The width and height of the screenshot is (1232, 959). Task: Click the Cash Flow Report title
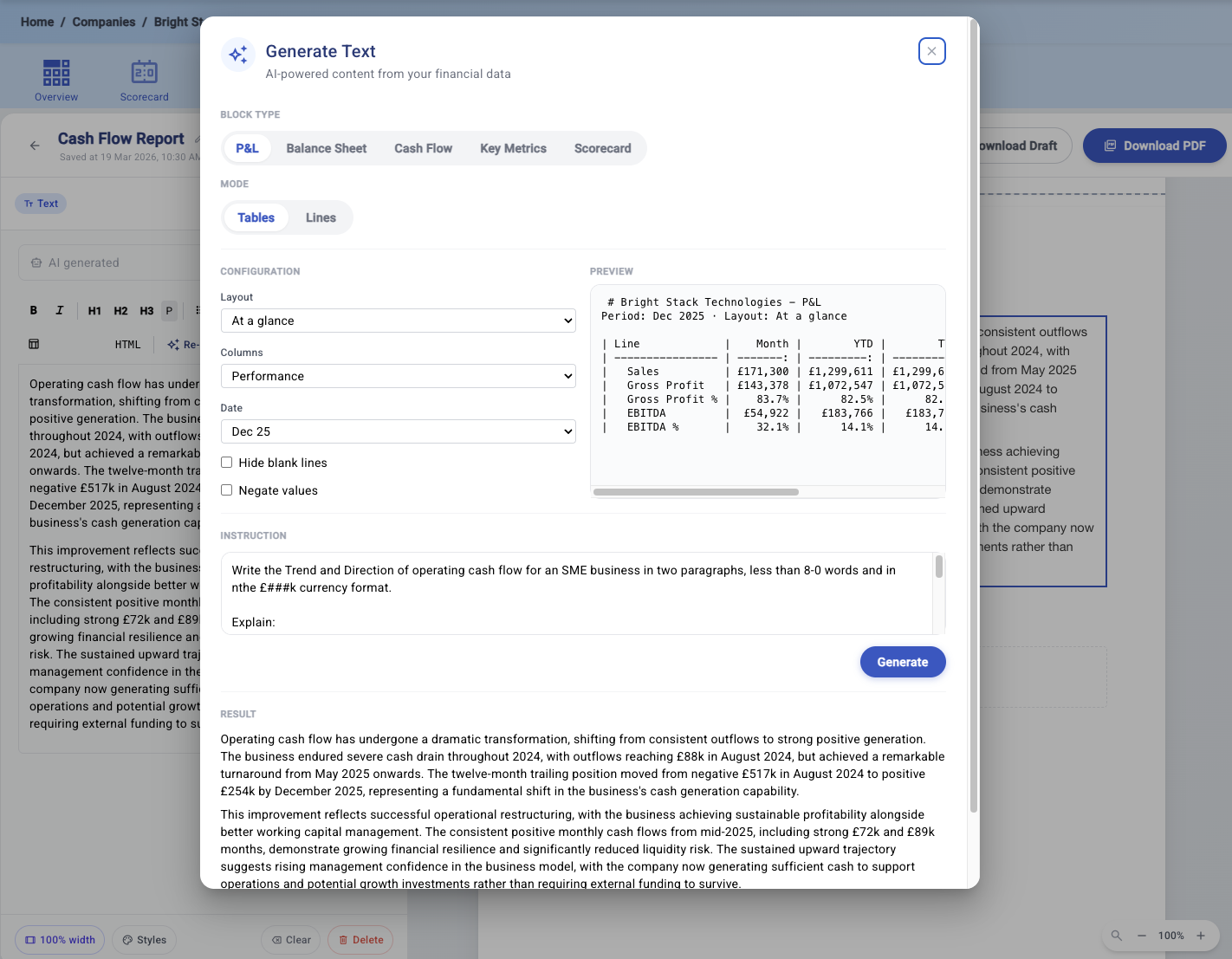pyautogui.click(x=121, y=139)
